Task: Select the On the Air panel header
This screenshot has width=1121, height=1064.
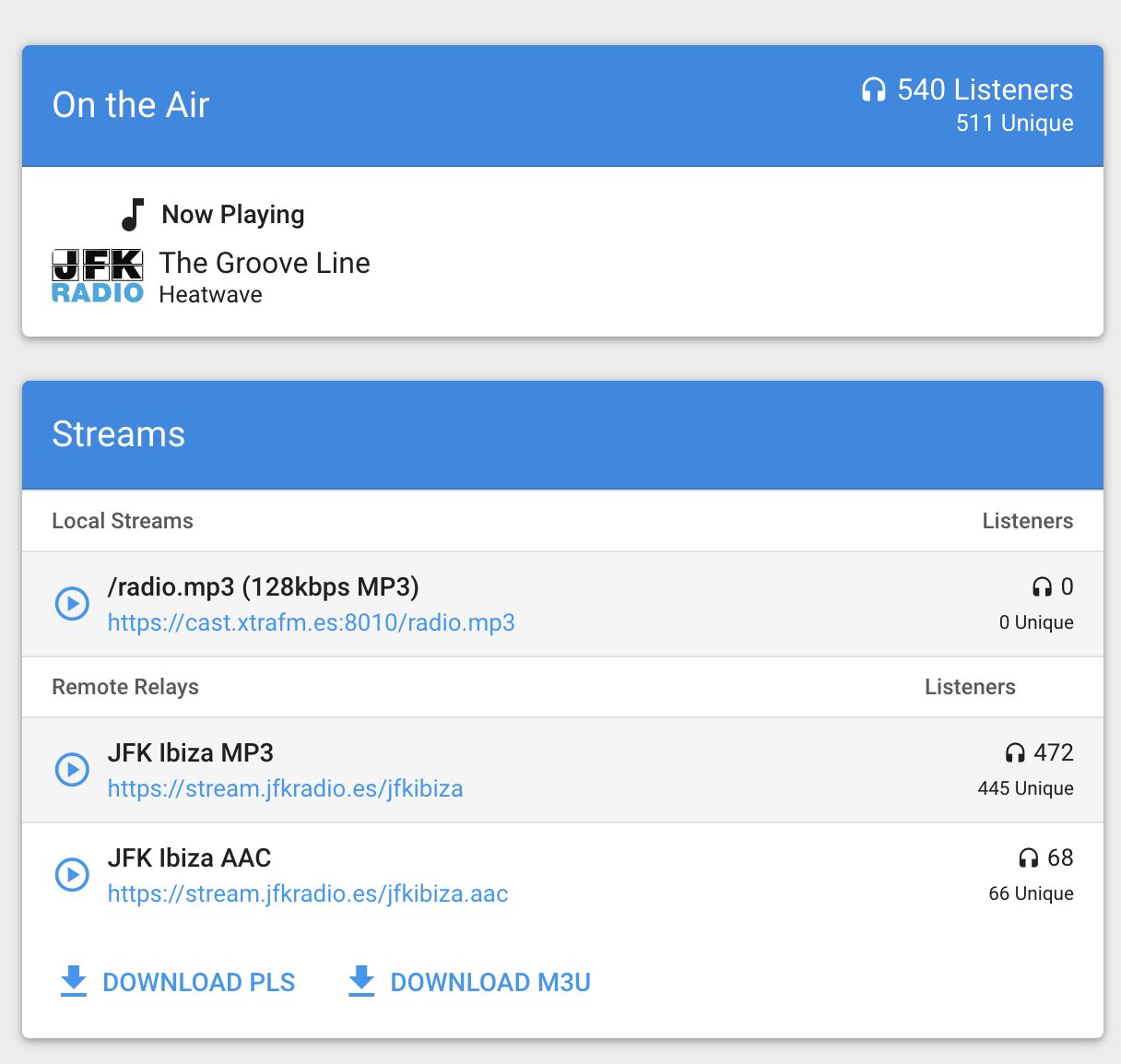Action: pyautogui.click(x=131, y=105)
